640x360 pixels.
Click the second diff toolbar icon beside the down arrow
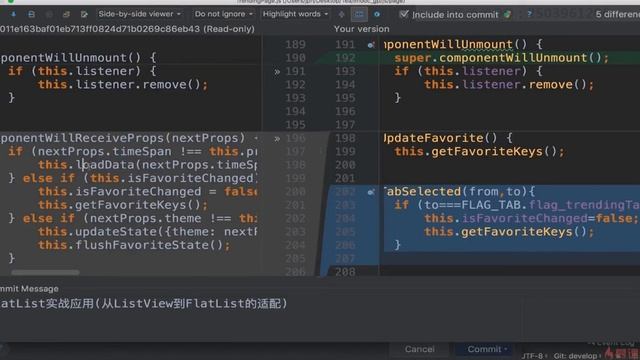click(x=31, y=14)
